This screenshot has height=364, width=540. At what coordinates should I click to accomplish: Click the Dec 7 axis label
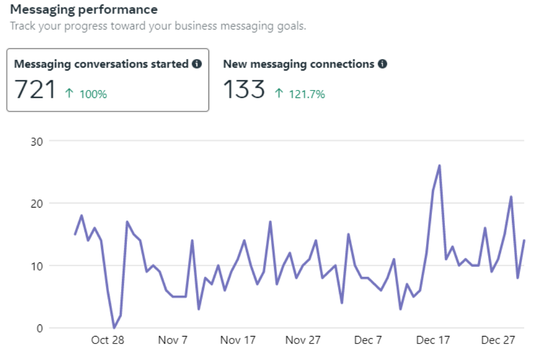[368, 340]
